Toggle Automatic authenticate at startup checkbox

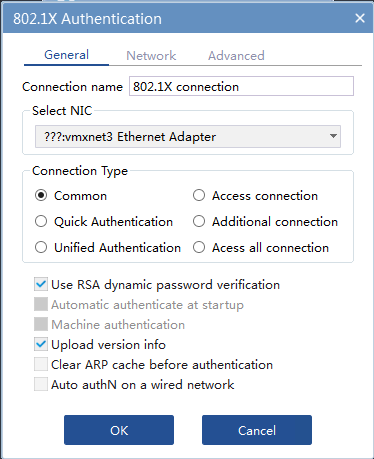click(41, 304)
